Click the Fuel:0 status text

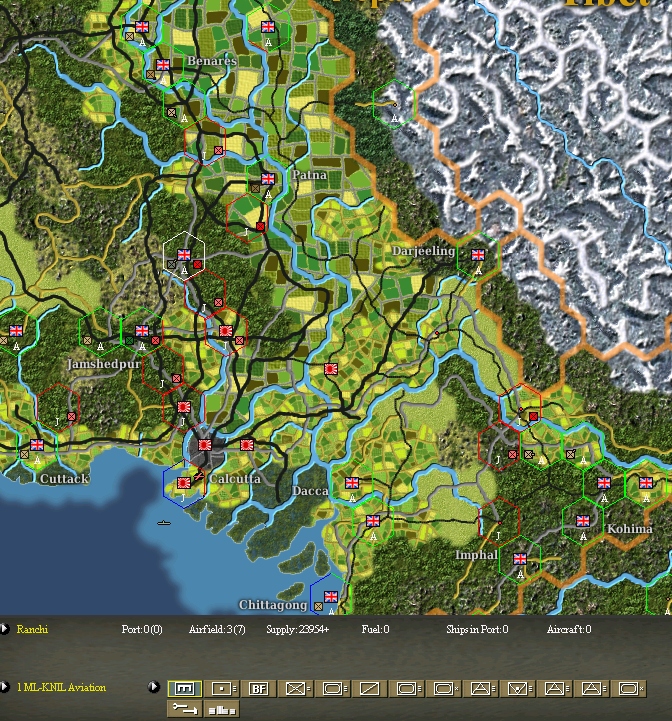coord(375,629)
